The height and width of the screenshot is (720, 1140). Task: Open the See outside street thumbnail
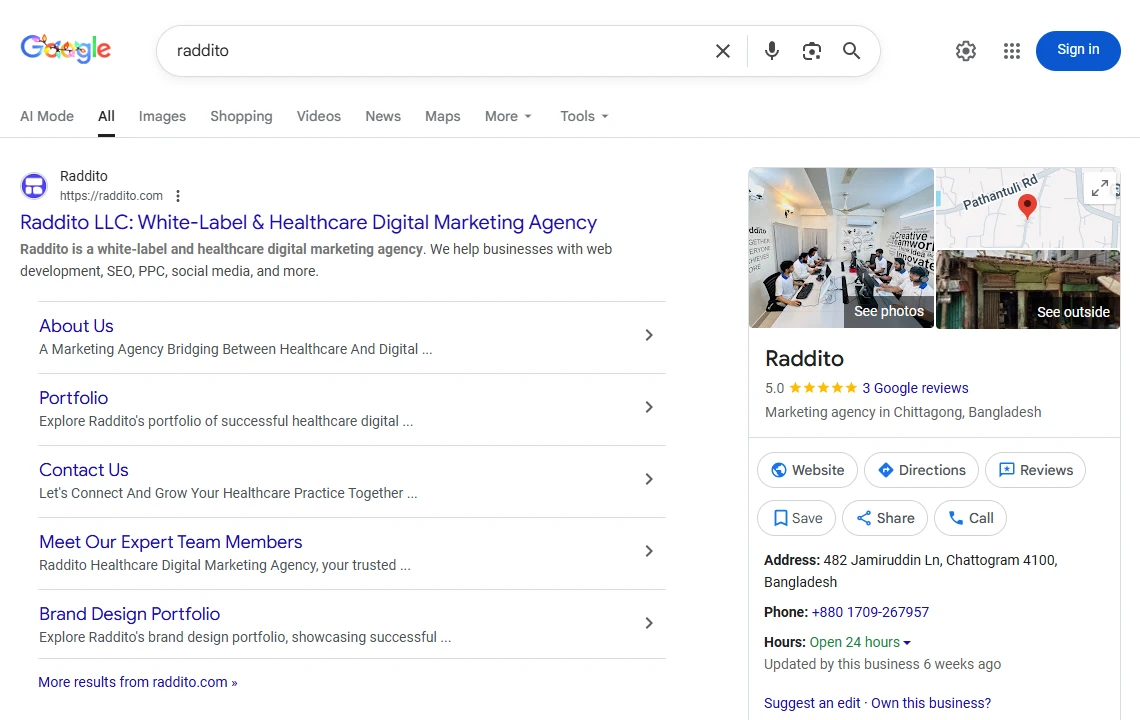(1028, 289)
